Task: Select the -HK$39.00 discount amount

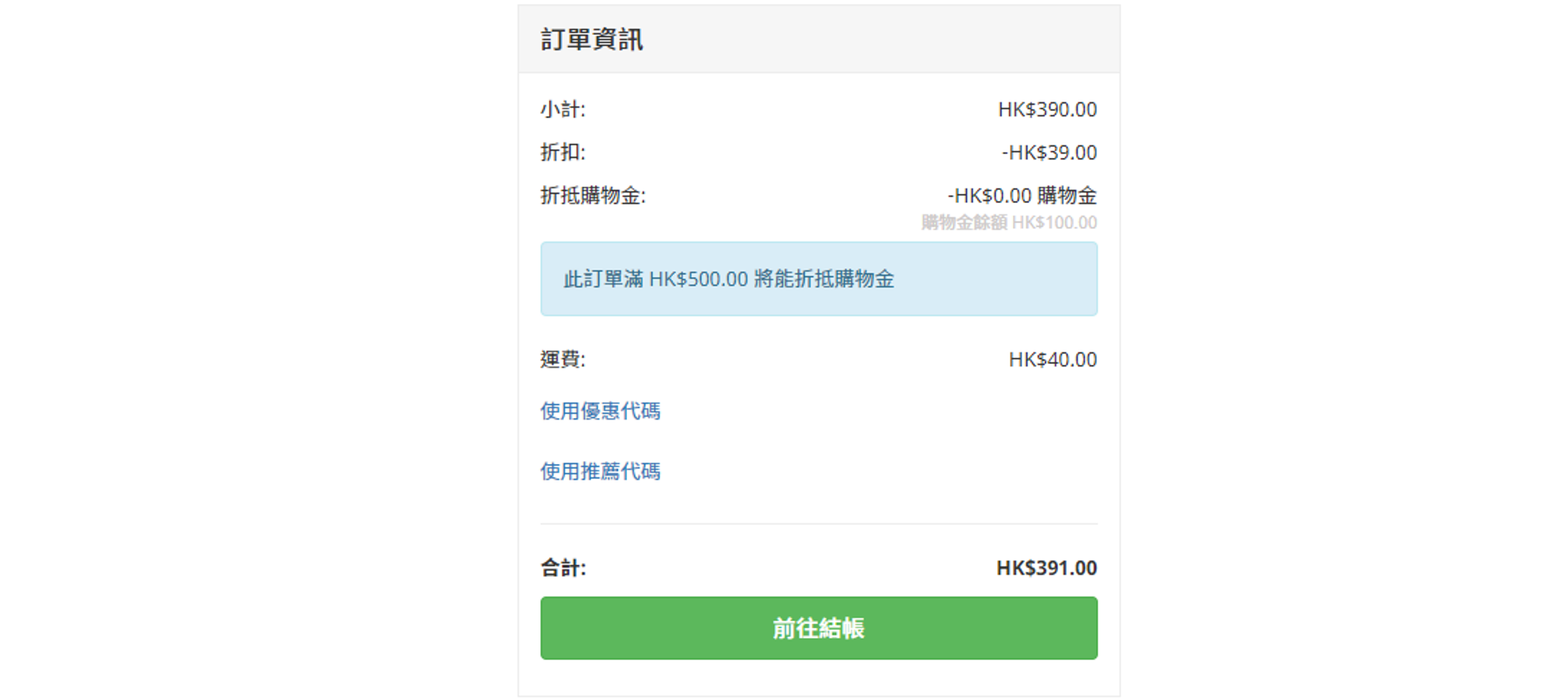Action: [1049, 152]
